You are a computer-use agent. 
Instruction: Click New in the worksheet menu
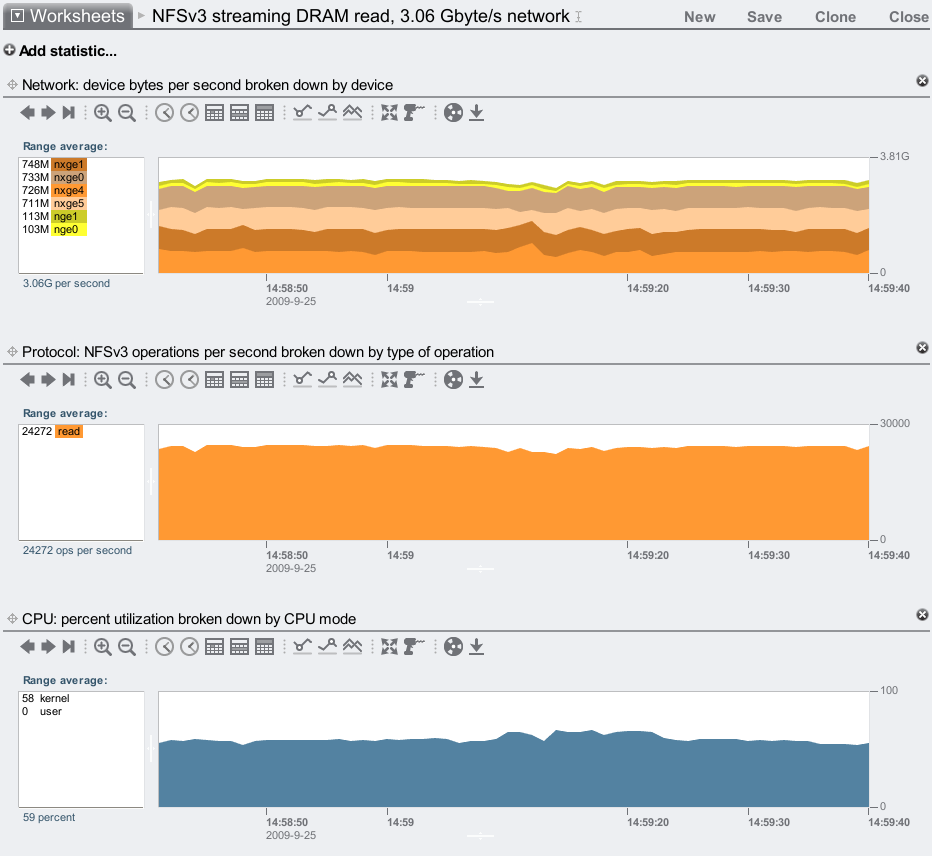pyautogui.click(x=699, y=17)
